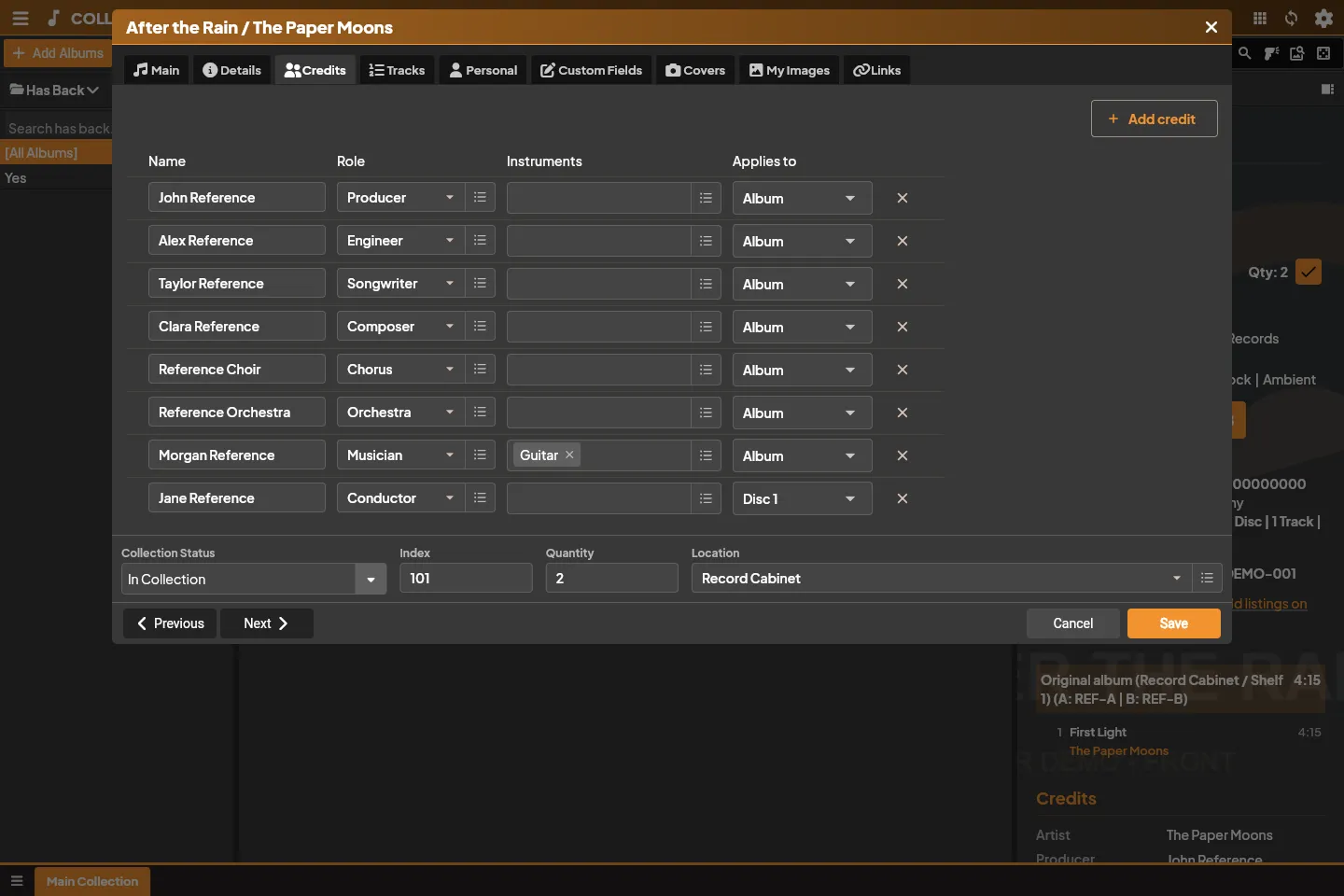
Task: Switch to the Main tab
Action: pos(157,70)
